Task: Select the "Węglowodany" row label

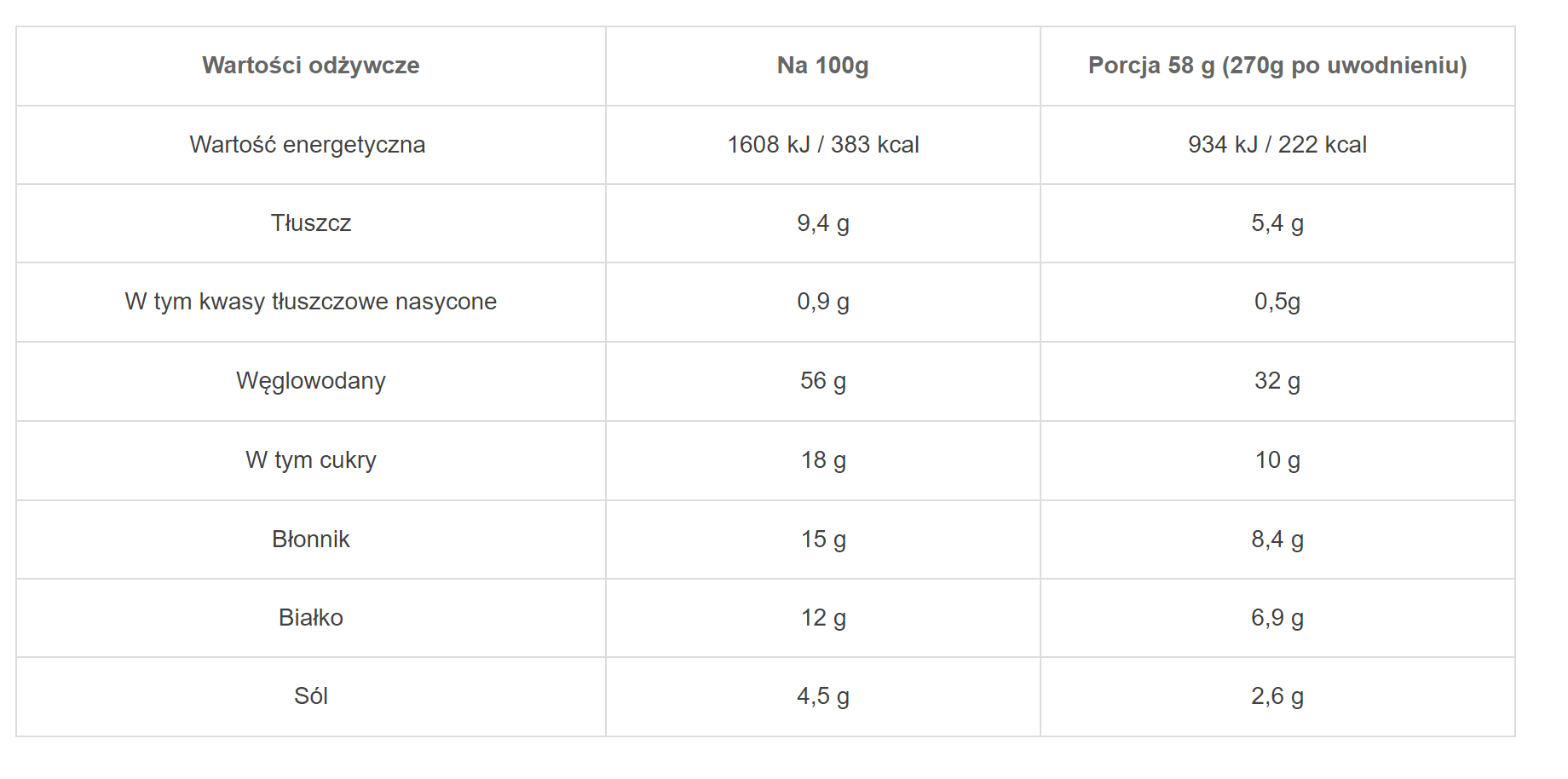Action: tap(311, 381)
